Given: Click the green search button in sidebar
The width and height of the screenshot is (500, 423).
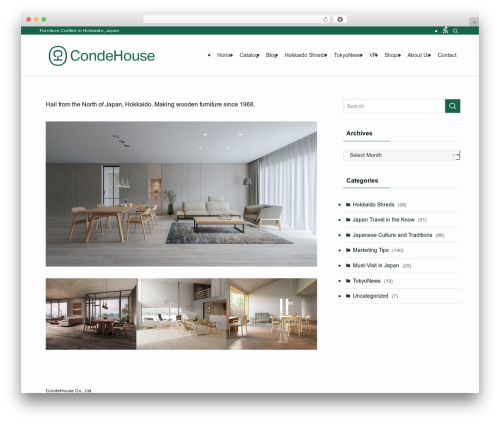Looking at the screenshot, I should tap(452, 106).
